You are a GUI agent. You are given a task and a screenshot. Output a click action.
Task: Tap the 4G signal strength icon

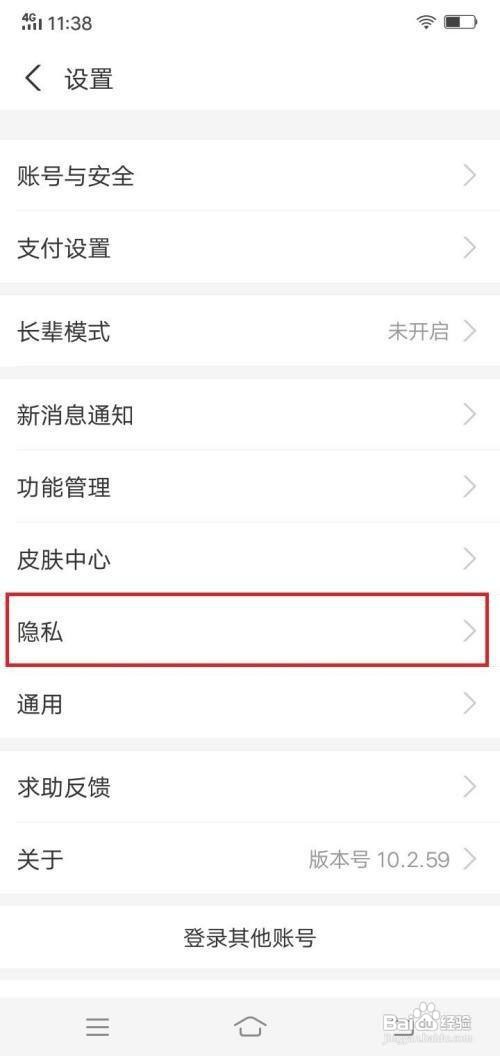tap(30, 22)
